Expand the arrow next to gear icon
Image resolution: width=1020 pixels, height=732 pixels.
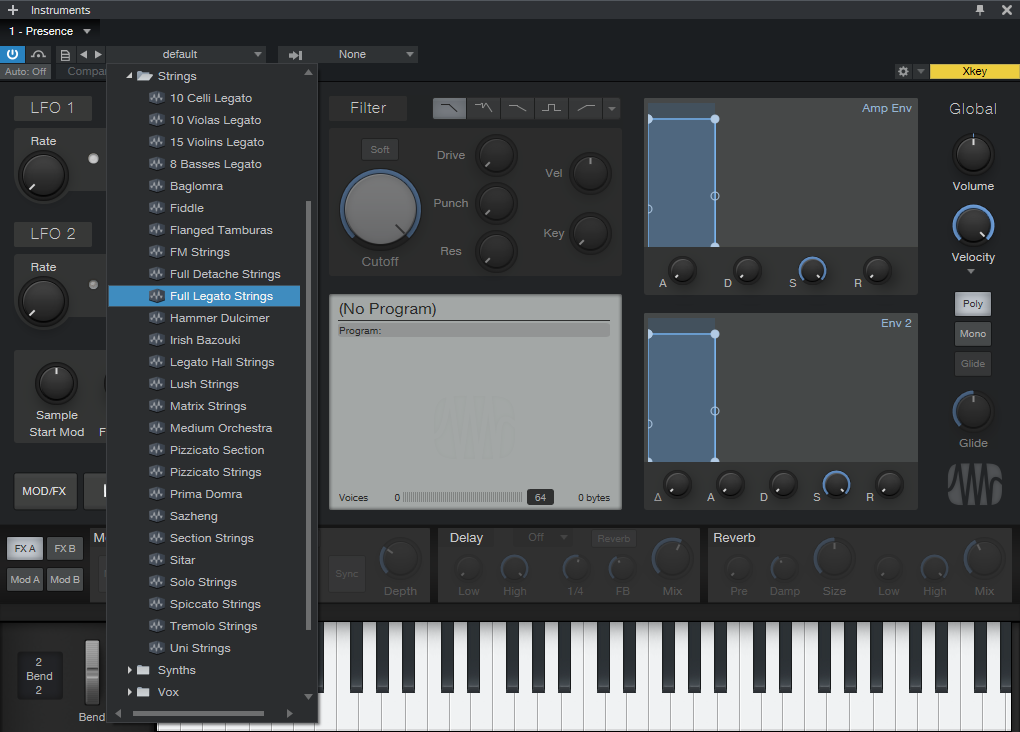tap(920, 72)
